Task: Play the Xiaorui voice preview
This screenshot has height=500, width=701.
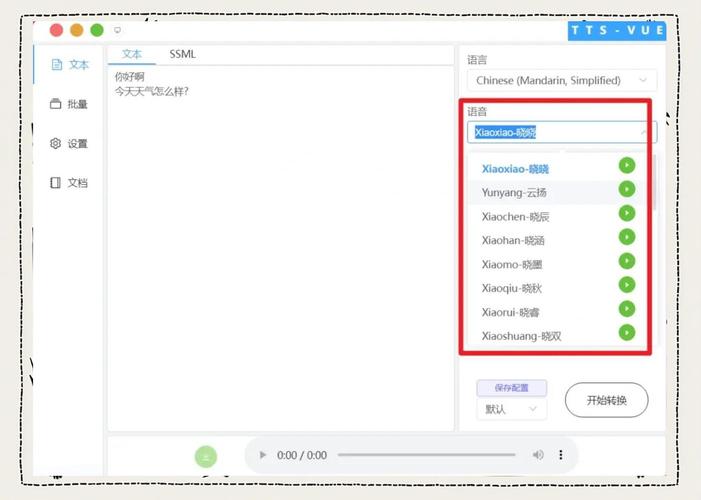Action: click(627, 309)
